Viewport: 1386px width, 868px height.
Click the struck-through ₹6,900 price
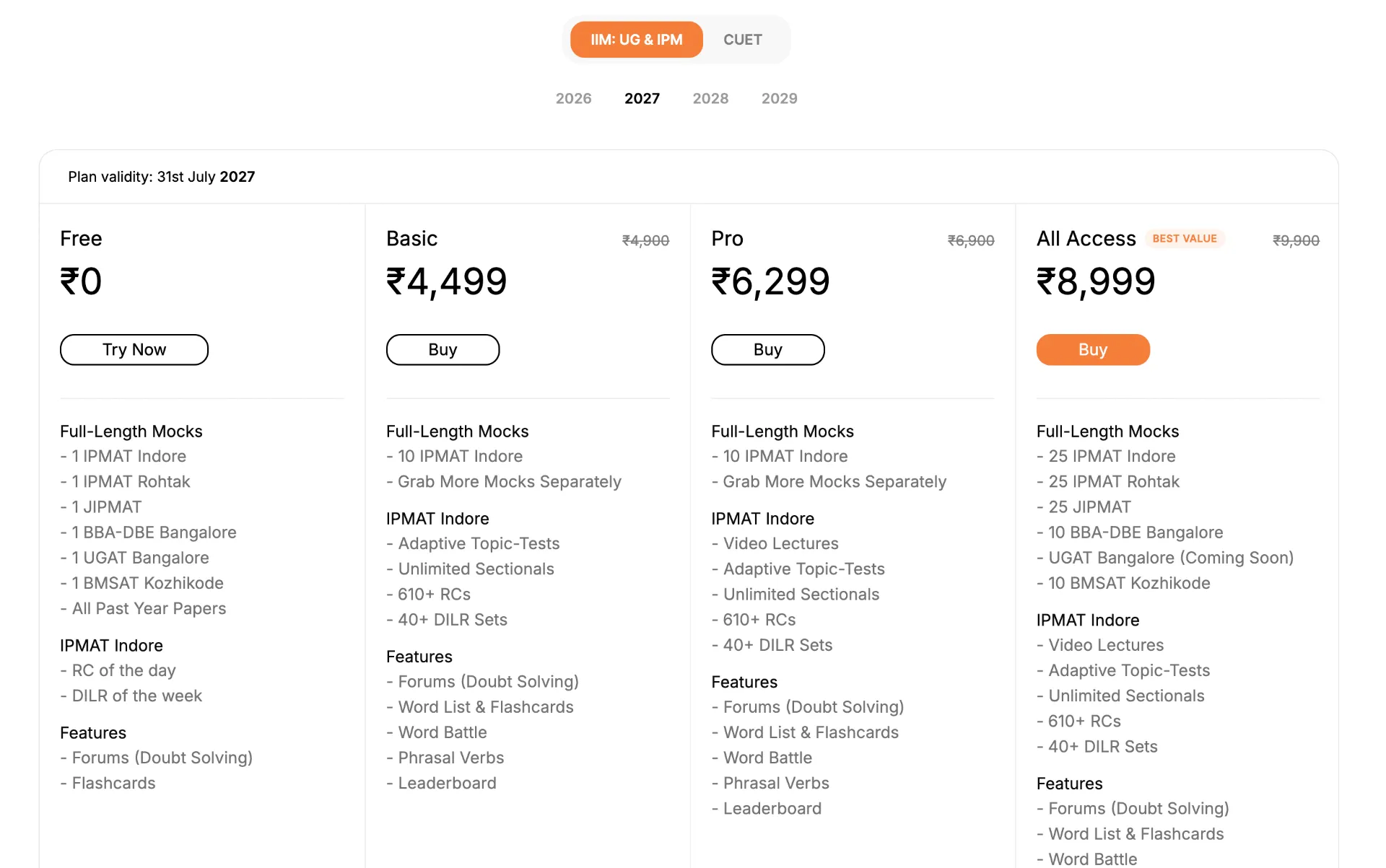coord(971,240)
